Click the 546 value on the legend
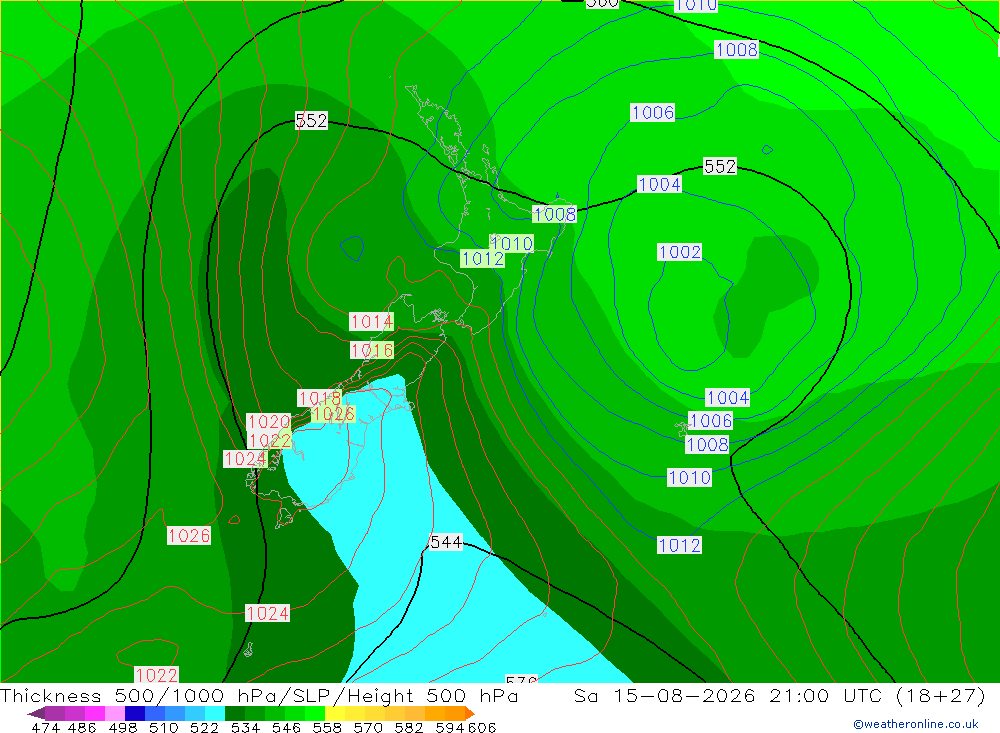This screenshot has height=733, width=1000. [286, 727]
